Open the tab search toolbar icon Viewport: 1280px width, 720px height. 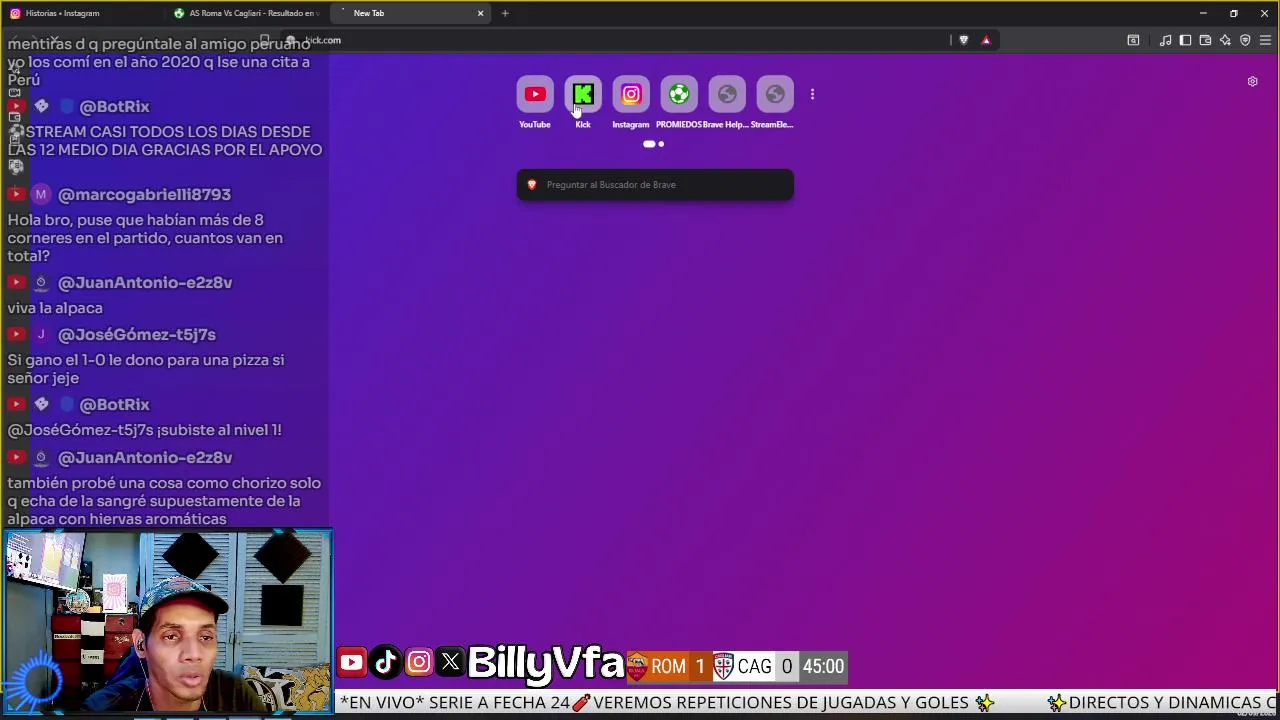1133,40
